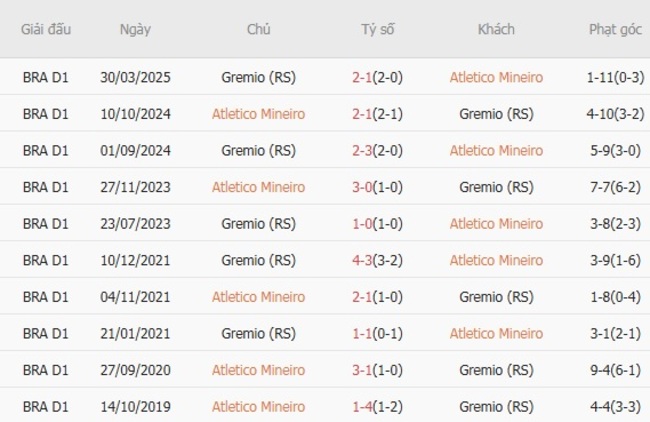Open Atletico Mineiro away team on 21/01/2021
The width and height of the screenshot is (650, 422).
pyautogui.click(x=496, y=333)
